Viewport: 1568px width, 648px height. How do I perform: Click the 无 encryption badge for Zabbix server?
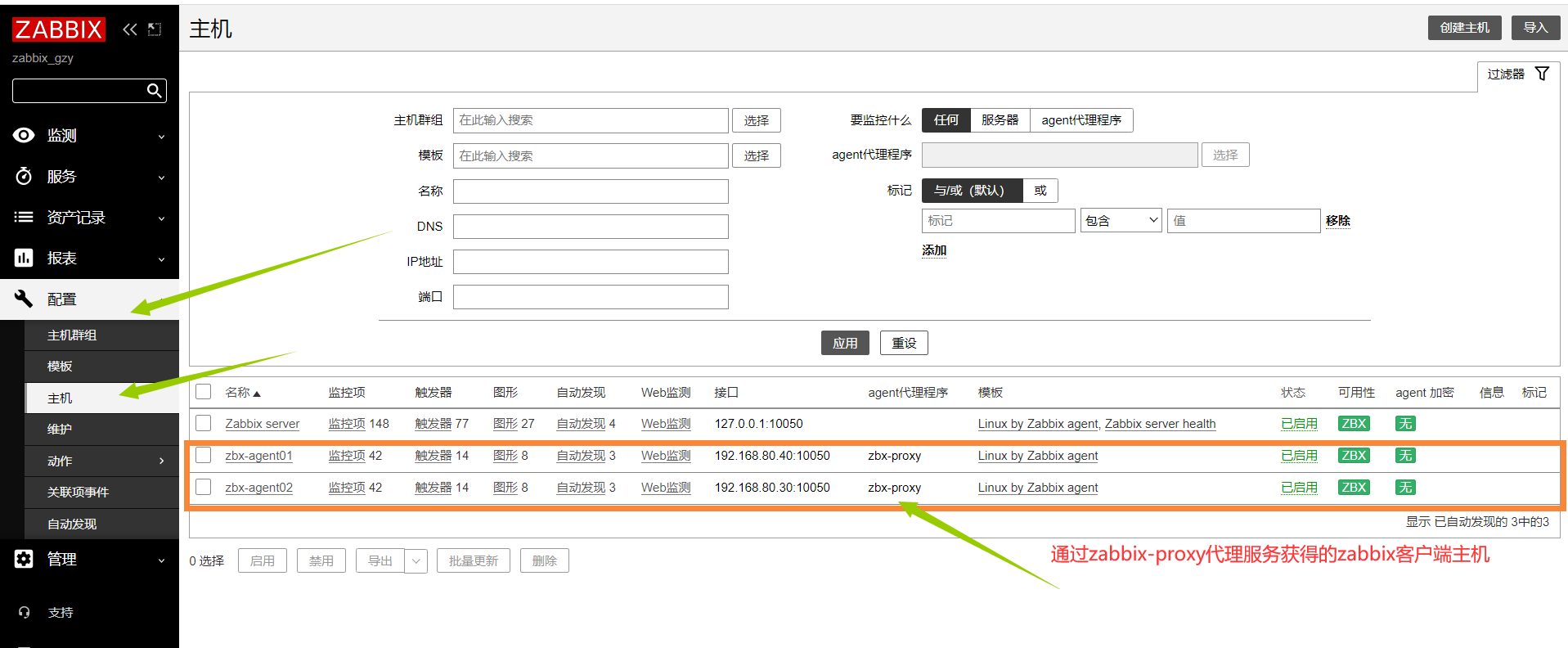(1405, 424)
